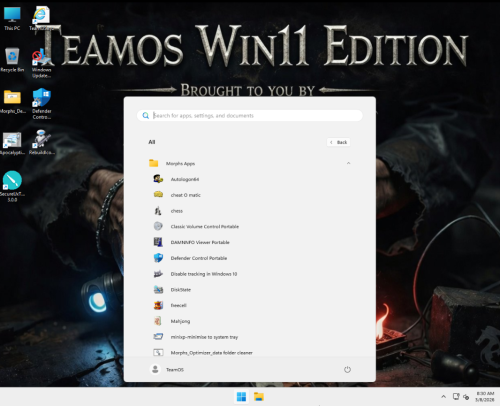Viewport: 500px width, 406px height.
Task: Open File Explorer from the taskbar
Action: 259,397
